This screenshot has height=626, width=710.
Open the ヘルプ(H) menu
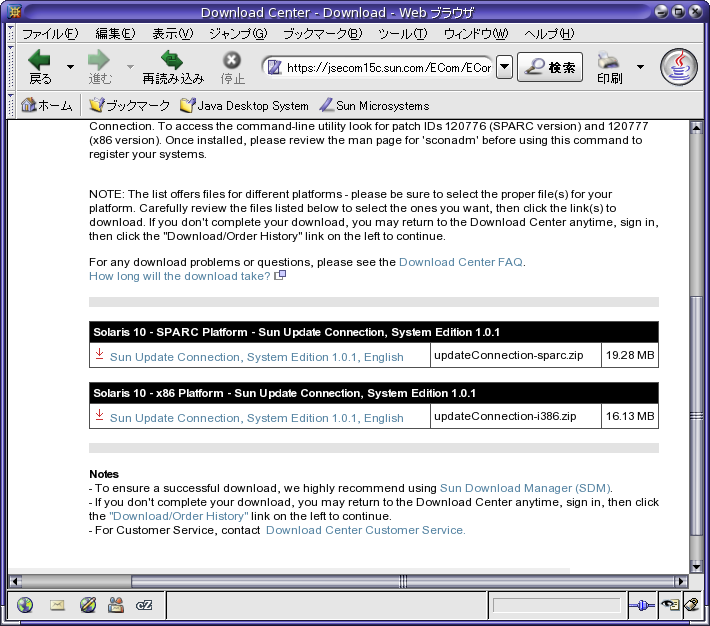click(x=549, y=34)
